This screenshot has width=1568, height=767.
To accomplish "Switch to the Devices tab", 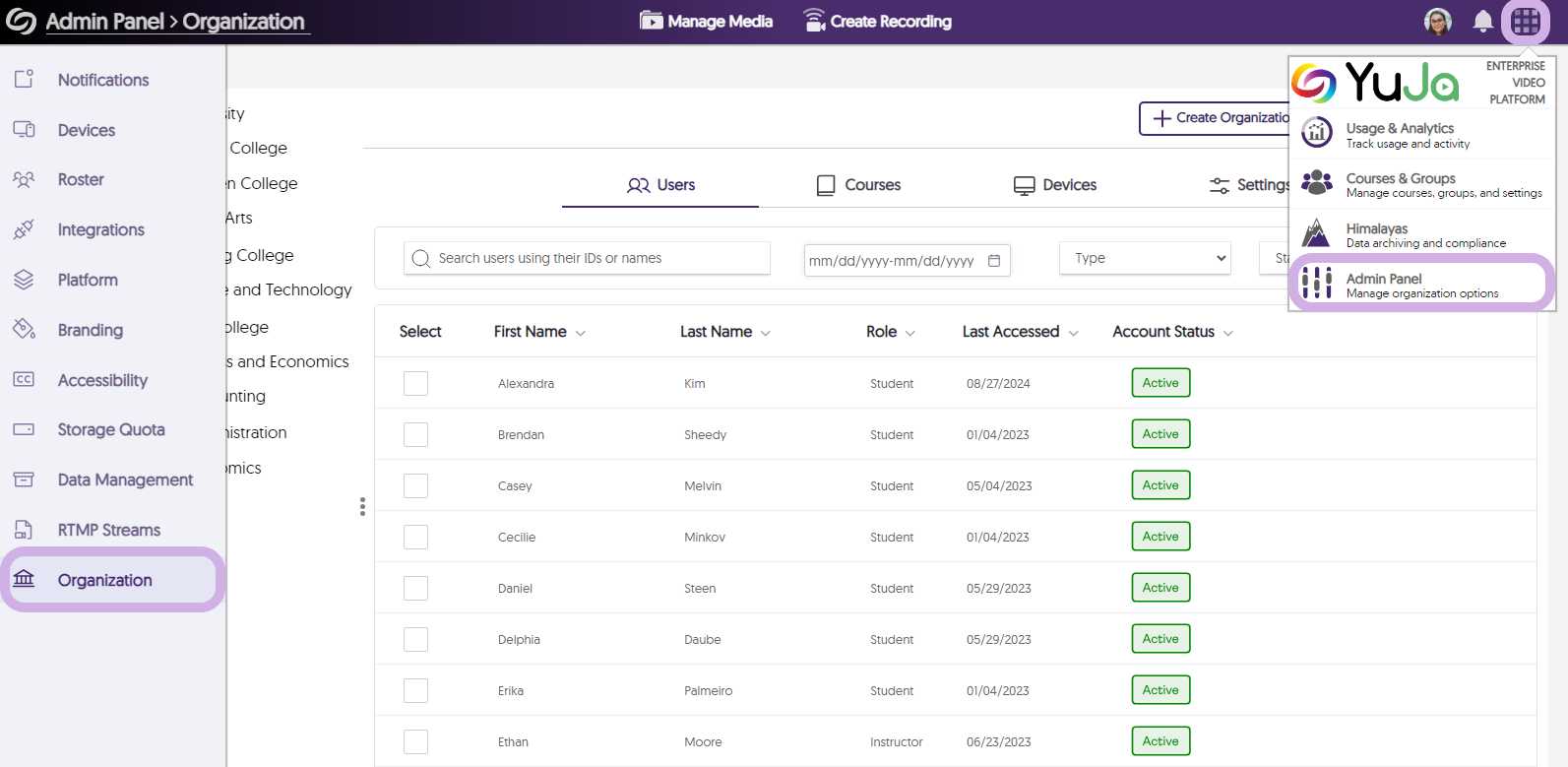I will [x=1055, y=185].
